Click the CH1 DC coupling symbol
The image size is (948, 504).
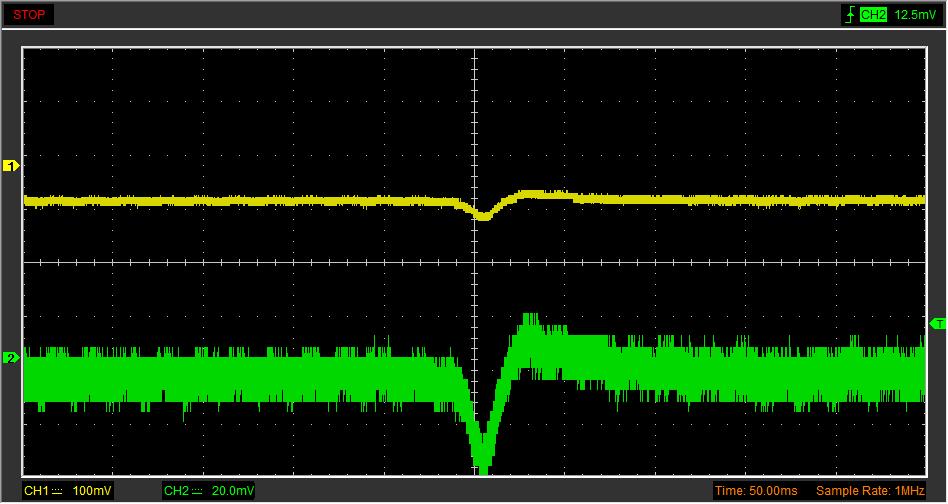pos(57,491)
